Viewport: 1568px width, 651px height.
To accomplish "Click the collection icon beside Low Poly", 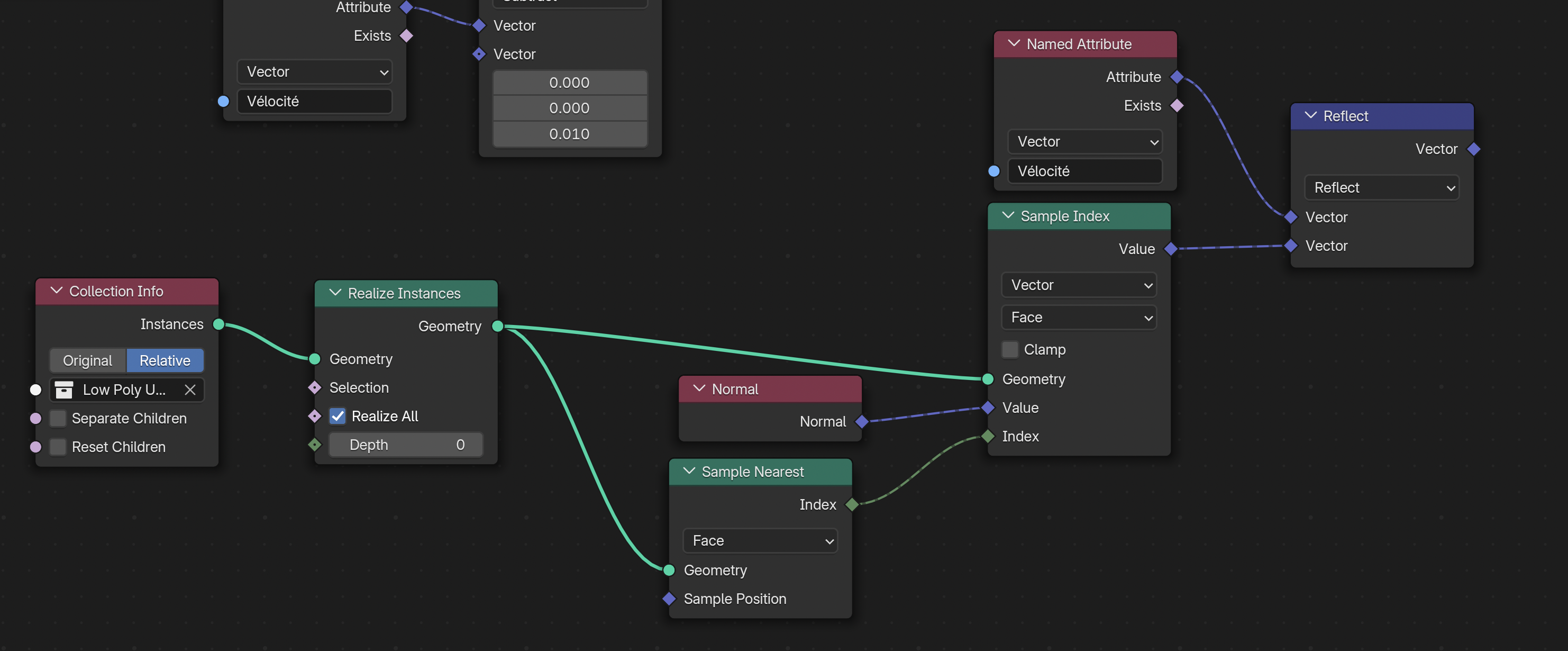I will coord(64,390).
